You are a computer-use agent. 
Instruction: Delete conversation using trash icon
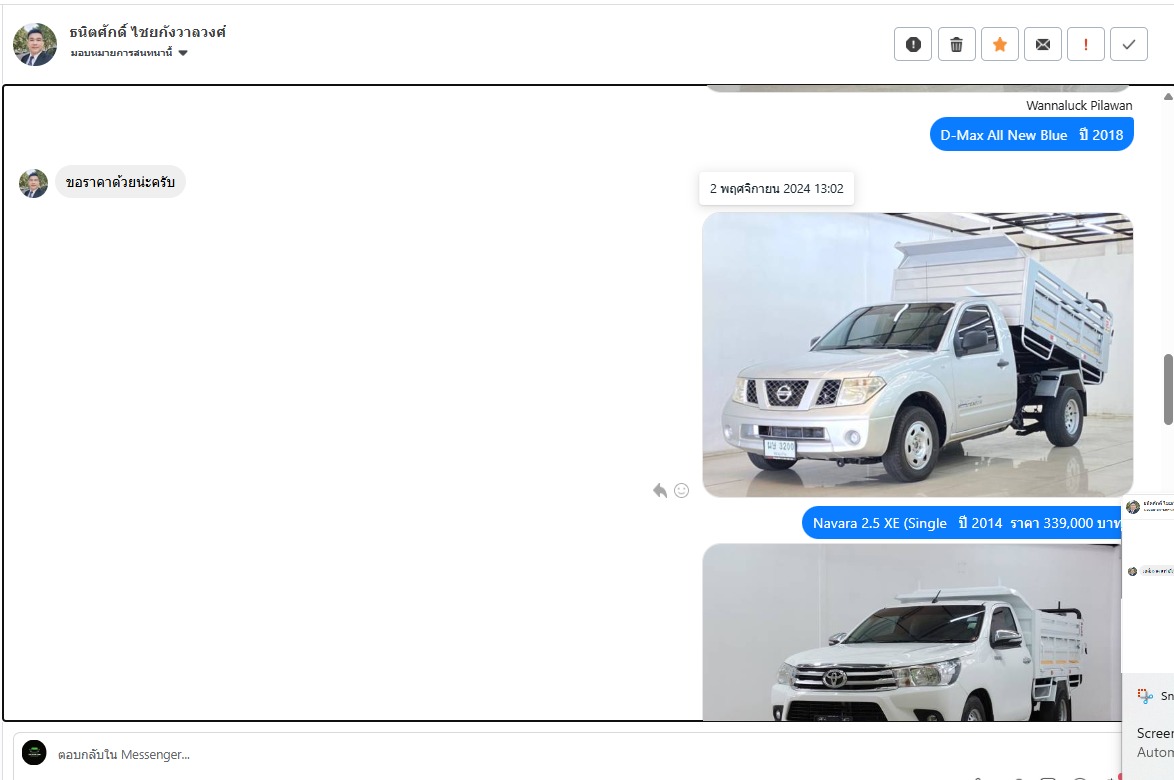click(956, 44)
